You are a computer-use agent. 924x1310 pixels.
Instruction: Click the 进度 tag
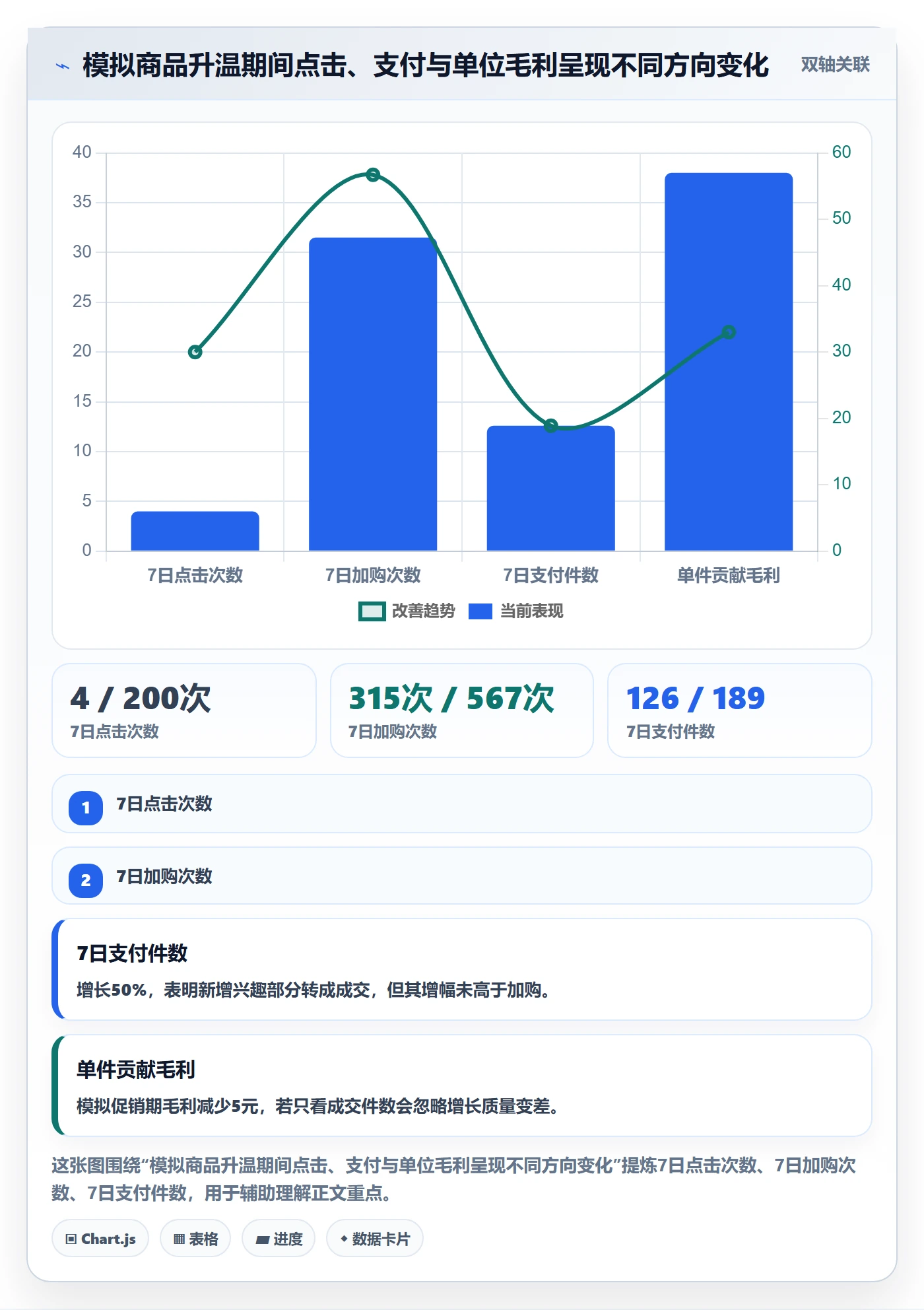(x=279, y=1239)
